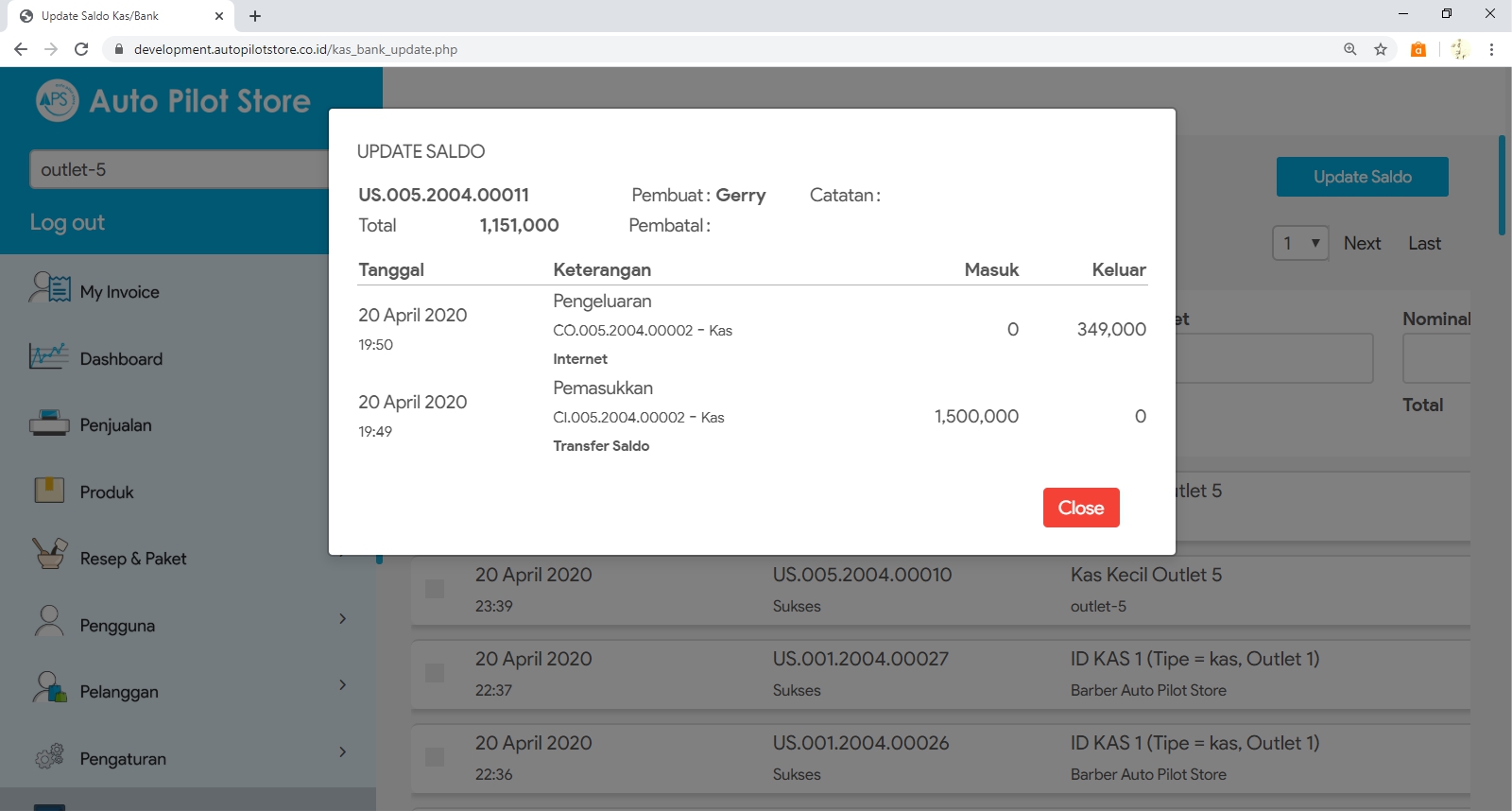Open the page number dropdown
Screen dimensions: 1512x811
[1300, 243]
